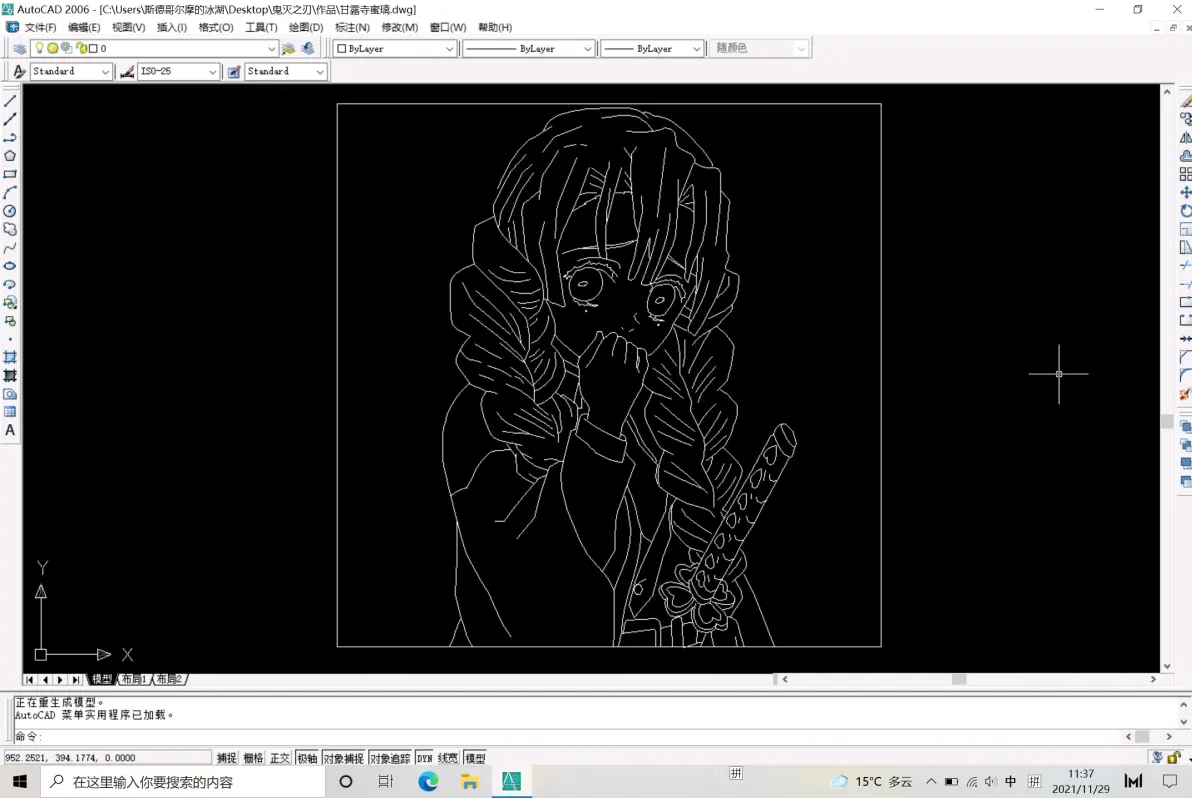Open the ByLayer linetype dropdown
The image size is (1192, 798).
[587, 49]
